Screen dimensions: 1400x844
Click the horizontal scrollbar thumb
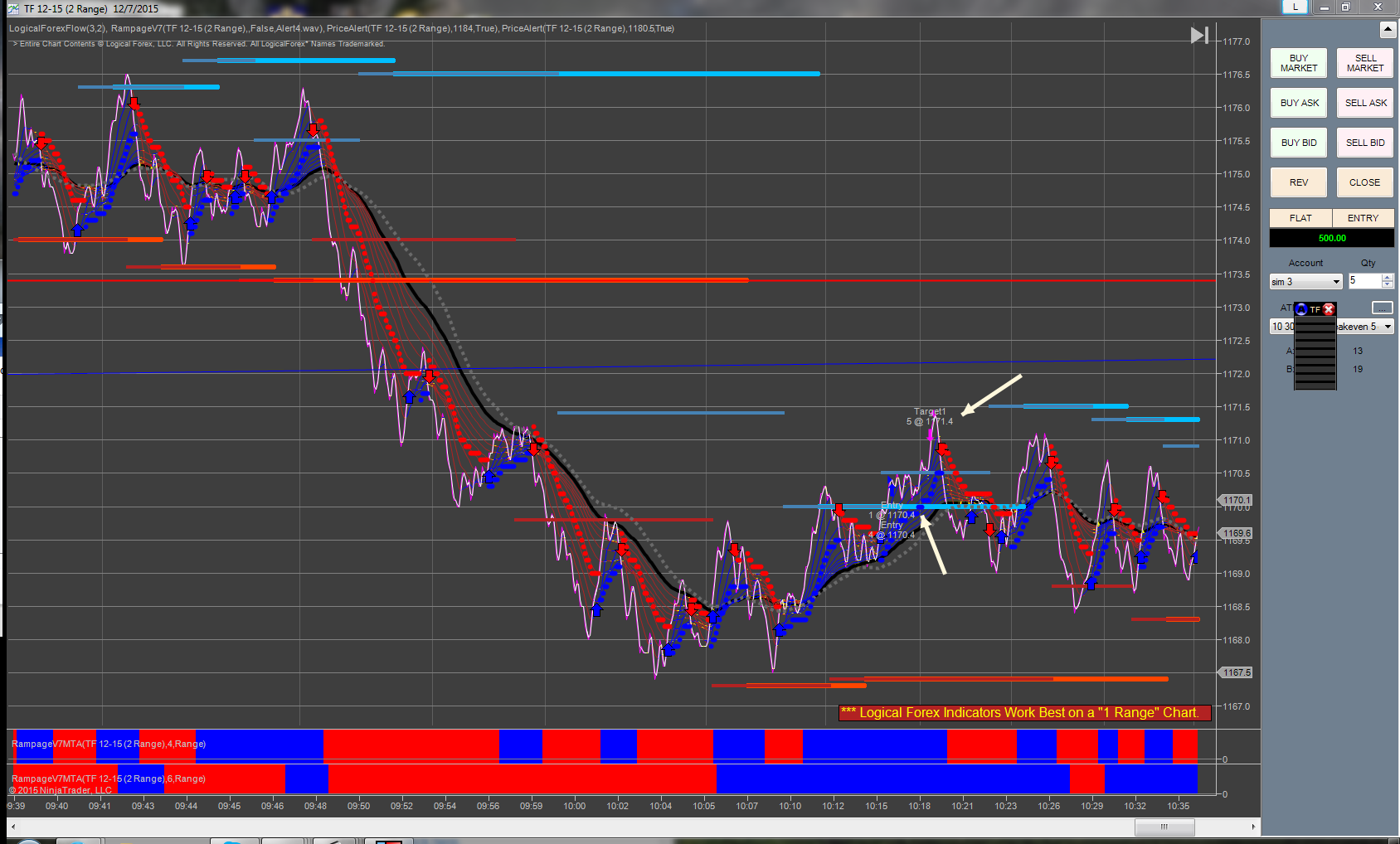[1164, 827]
